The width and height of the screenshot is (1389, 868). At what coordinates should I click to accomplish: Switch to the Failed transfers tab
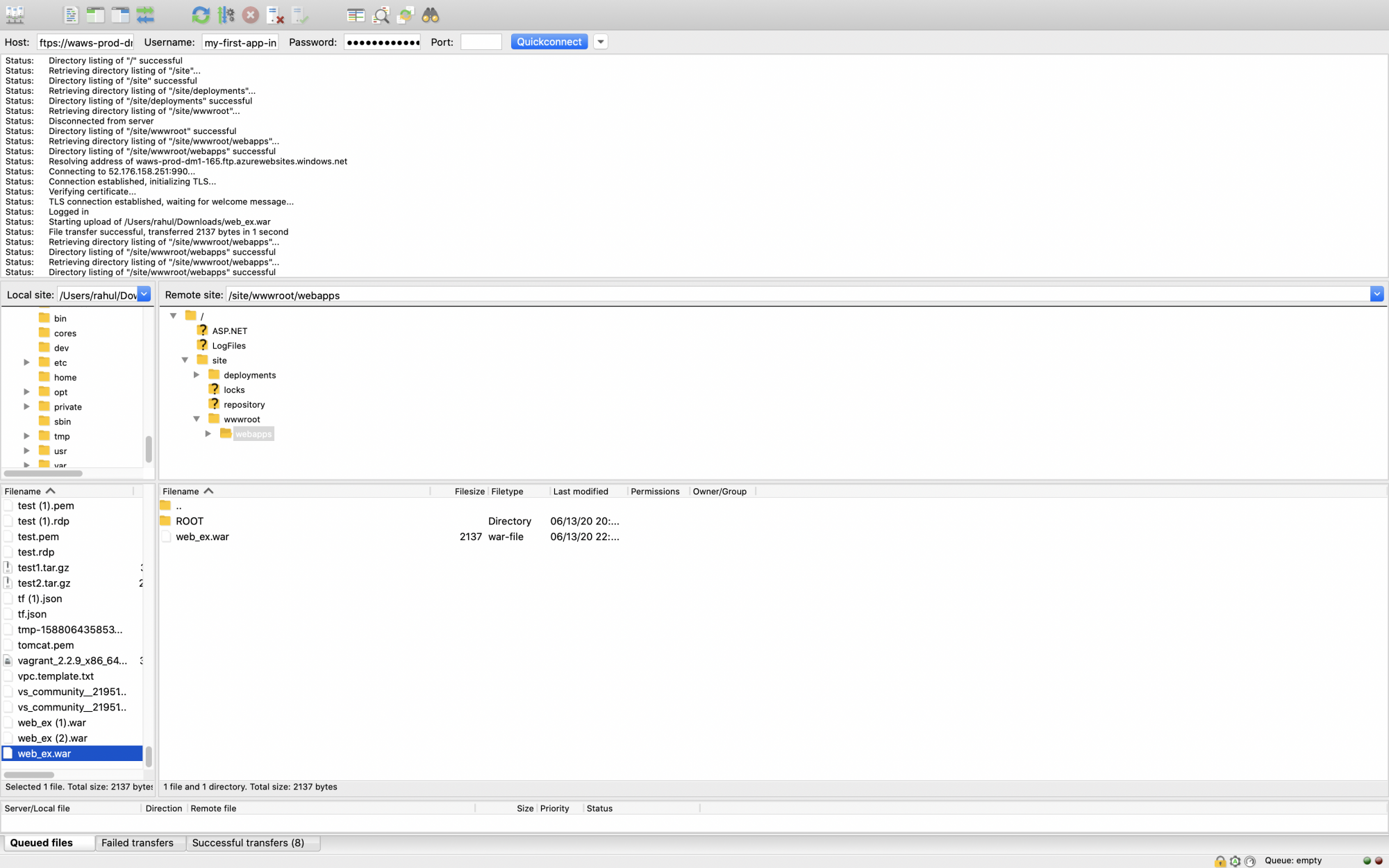tap(139, 842)
